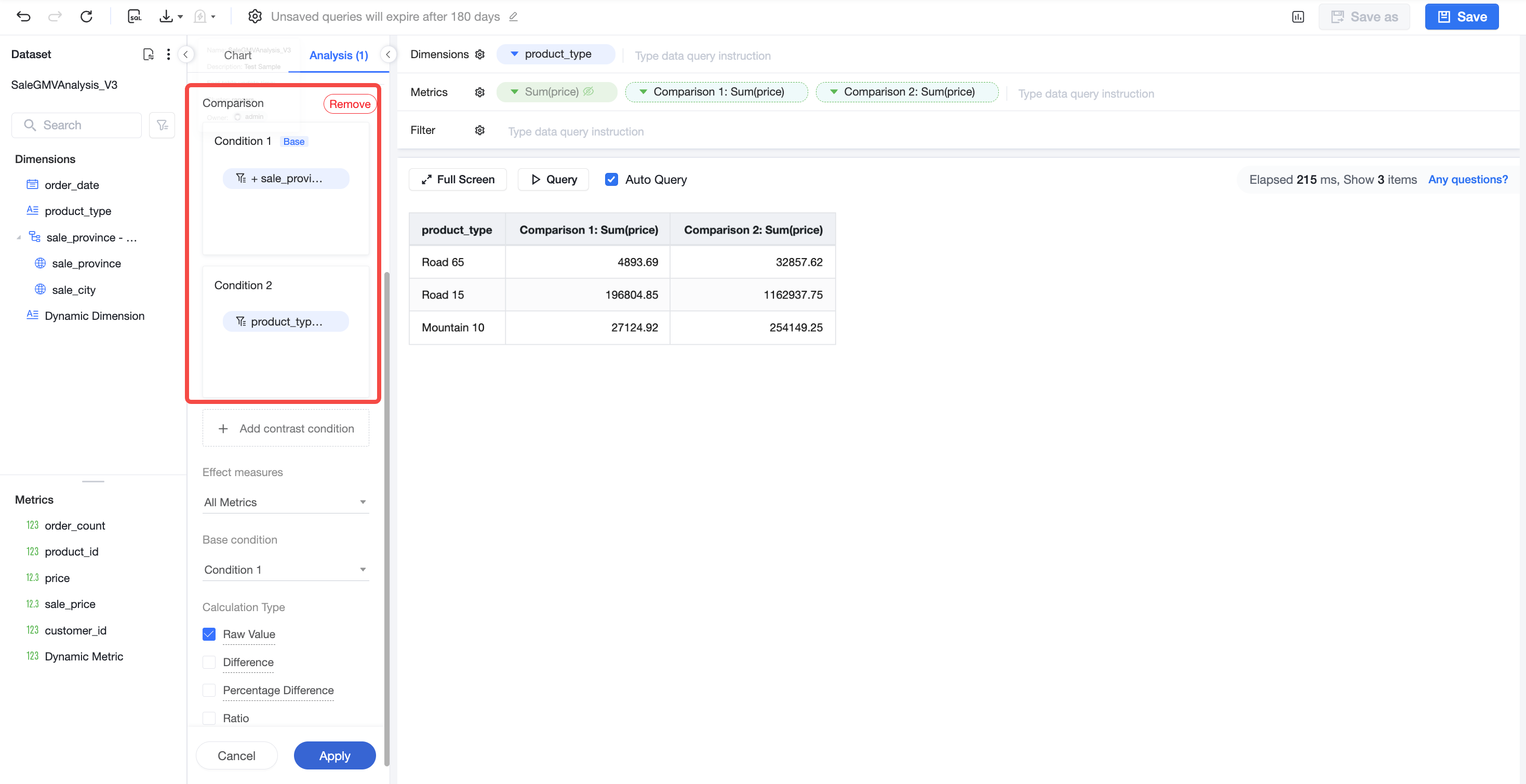This screenshot has height=784, width=1526.
Task: Open the Base condition dropdown
Action: click(x=286, y=570)
